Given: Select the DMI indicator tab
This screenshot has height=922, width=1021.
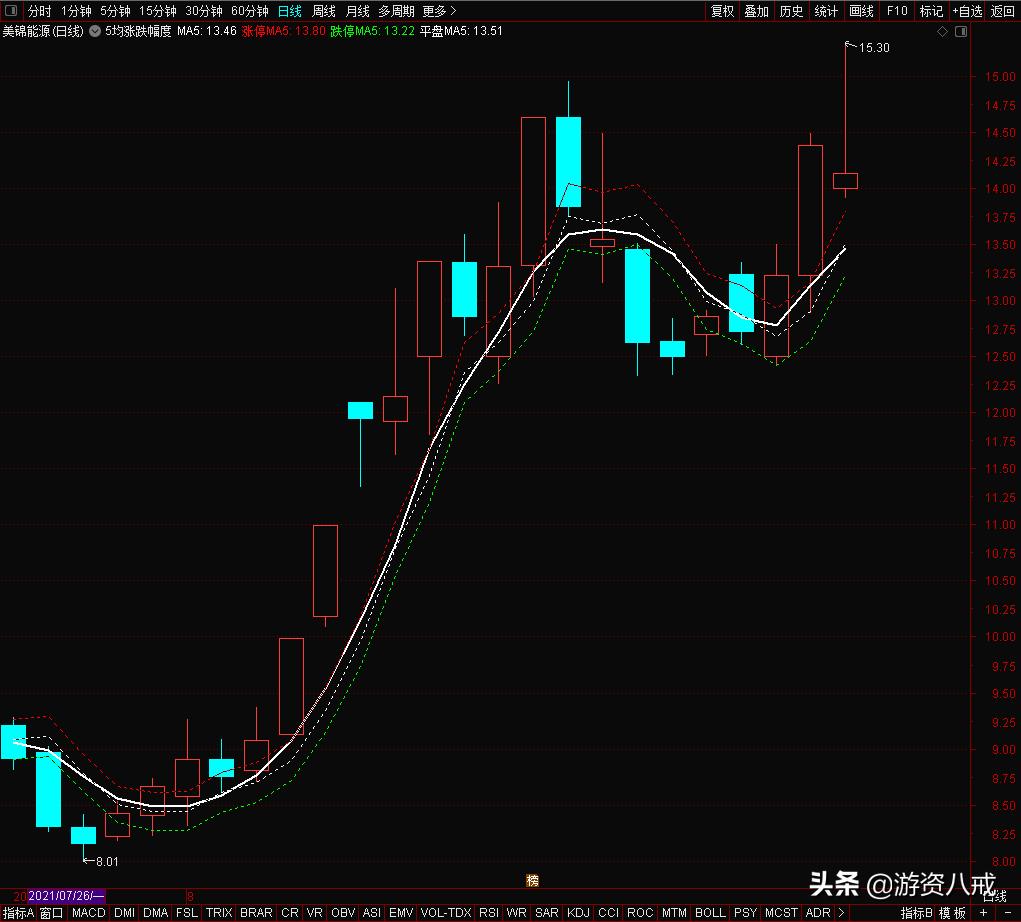Looking at the screenshot, I should click(124, 913).
